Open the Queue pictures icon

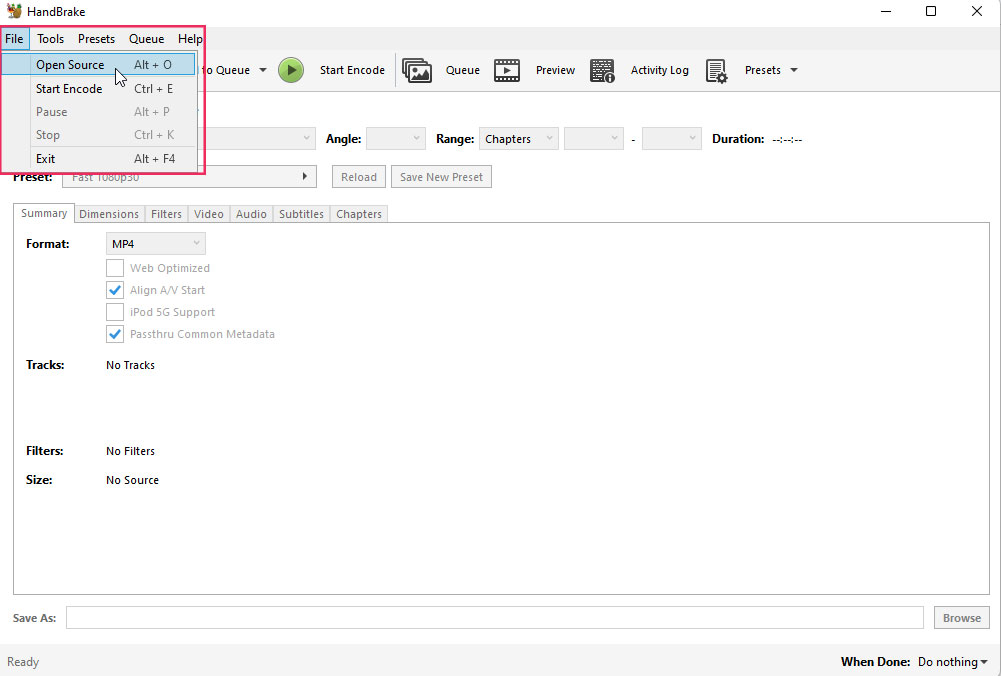[x=417, y=70]
